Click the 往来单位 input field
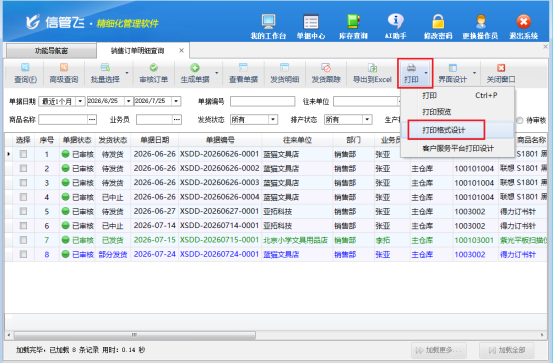 pyautogui.click(x=367, y=102)
